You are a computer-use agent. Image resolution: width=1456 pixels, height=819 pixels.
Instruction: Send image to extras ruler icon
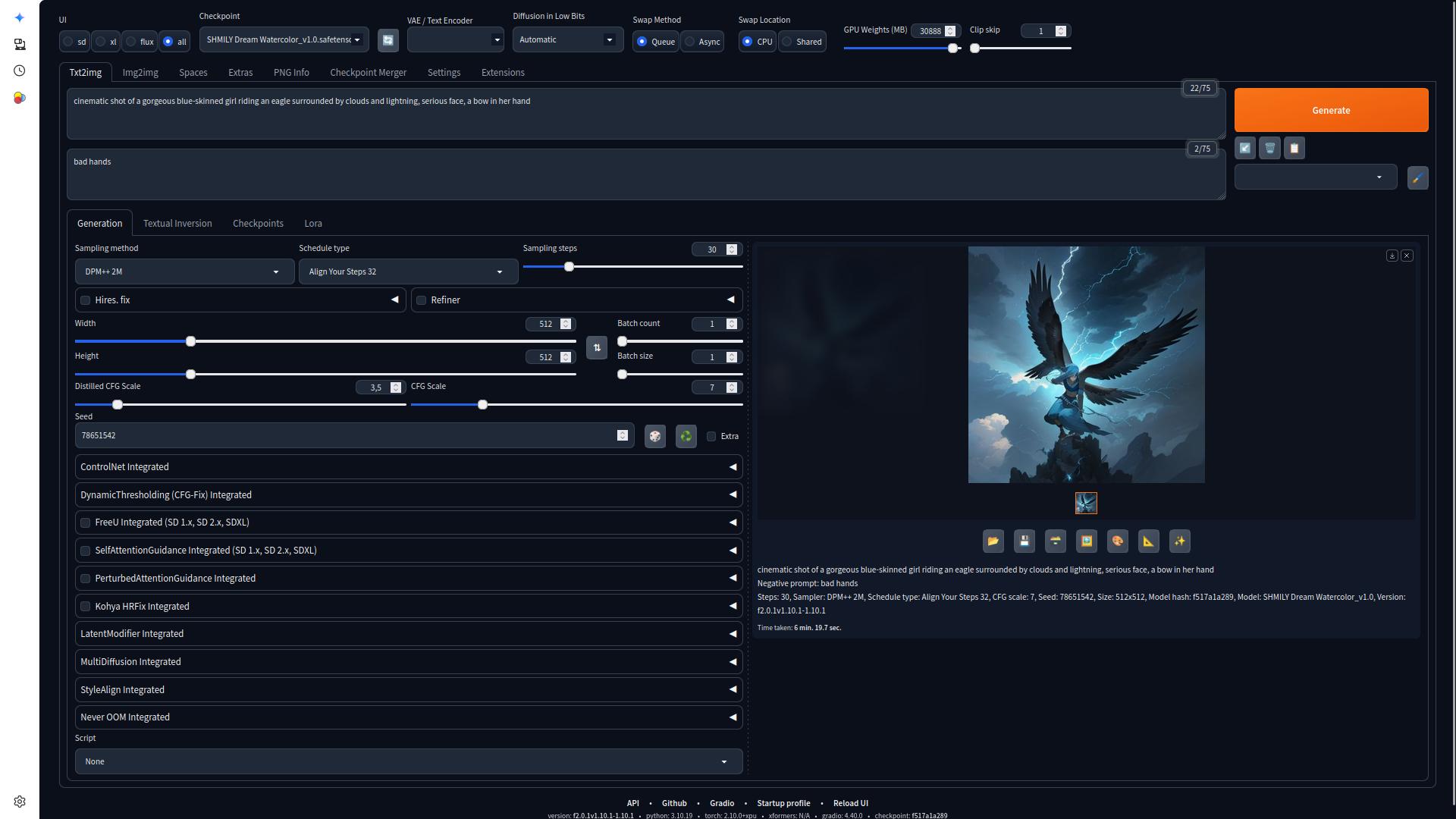pyautogui.click(x=1149, y=541)
